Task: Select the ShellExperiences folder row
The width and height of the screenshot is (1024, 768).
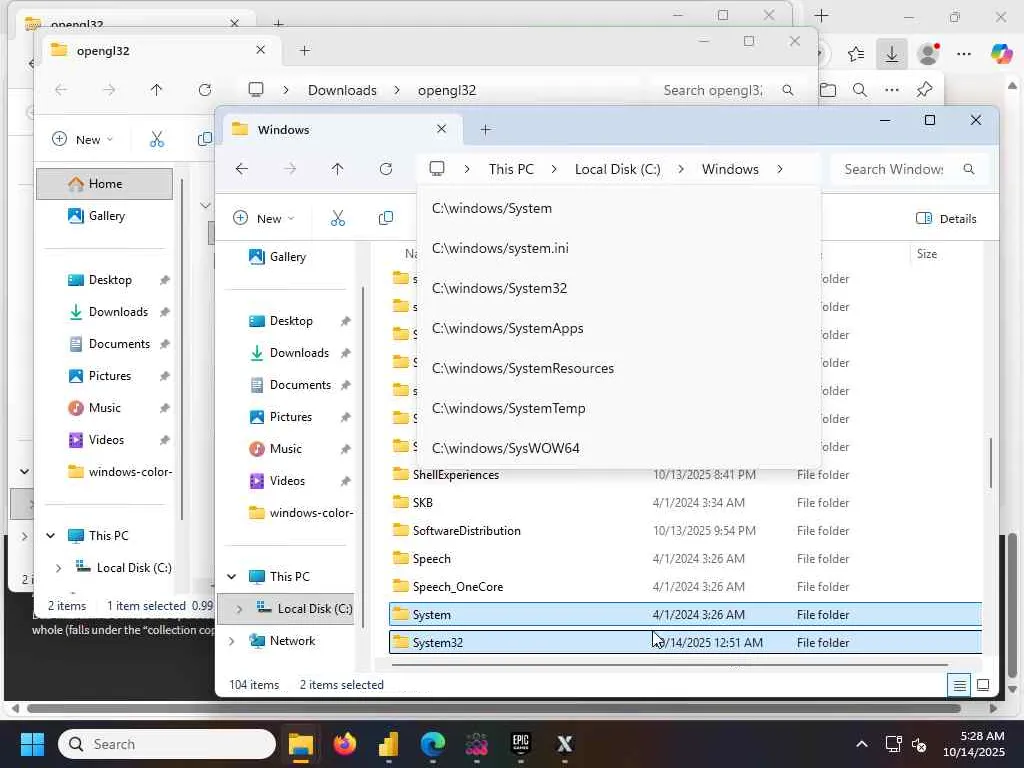Action: click(x=685, y=475)
